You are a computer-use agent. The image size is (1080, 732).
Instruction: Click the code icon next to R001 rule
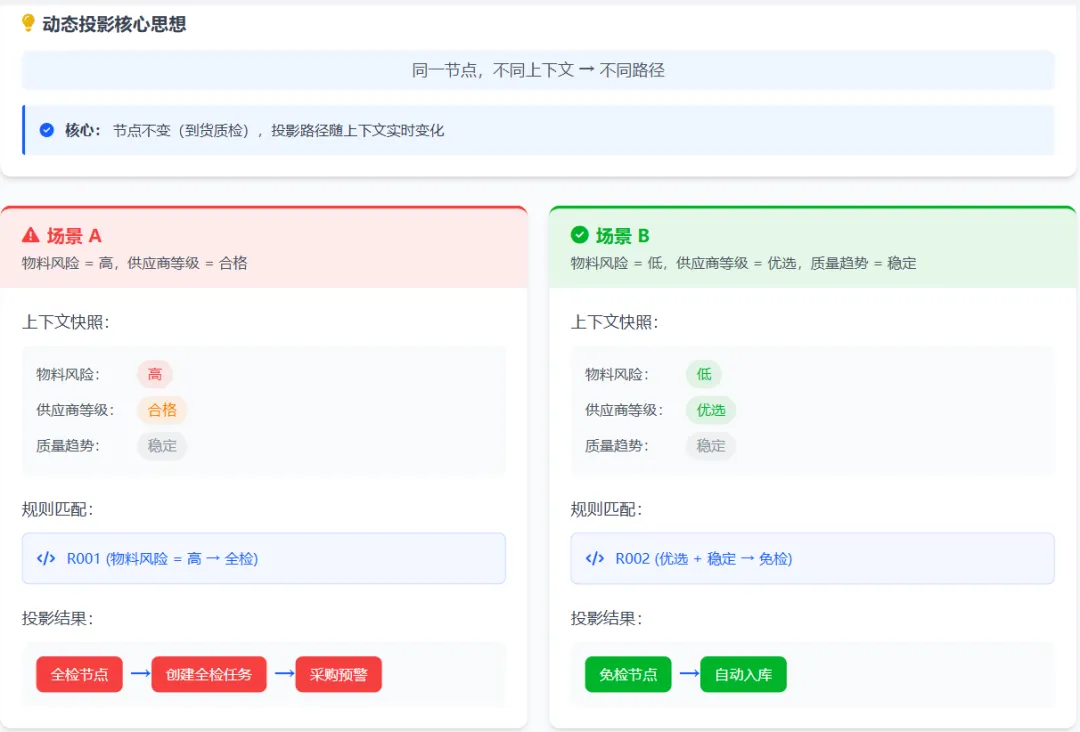[x=46, y=558]
